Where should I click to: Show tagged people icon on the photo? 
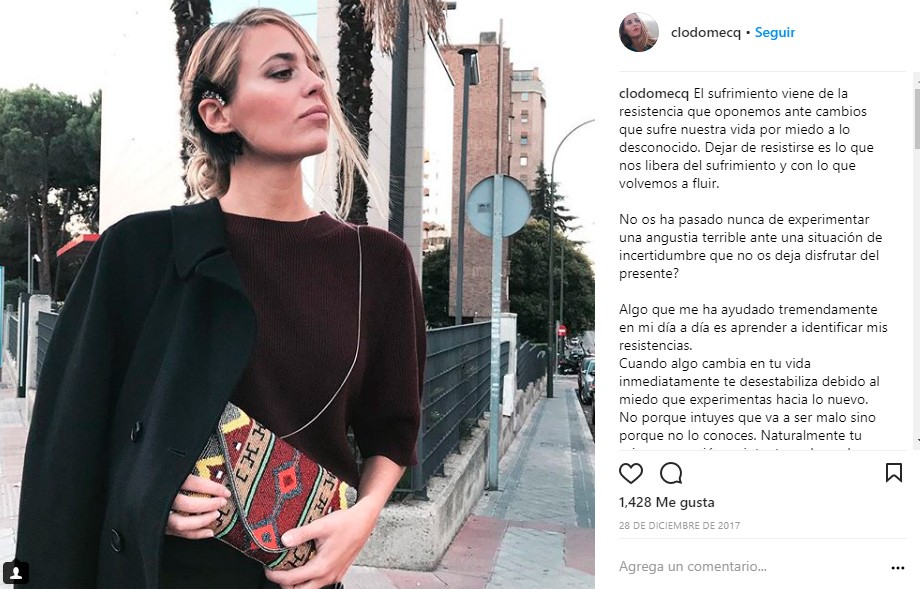click(x=16, y=572)
